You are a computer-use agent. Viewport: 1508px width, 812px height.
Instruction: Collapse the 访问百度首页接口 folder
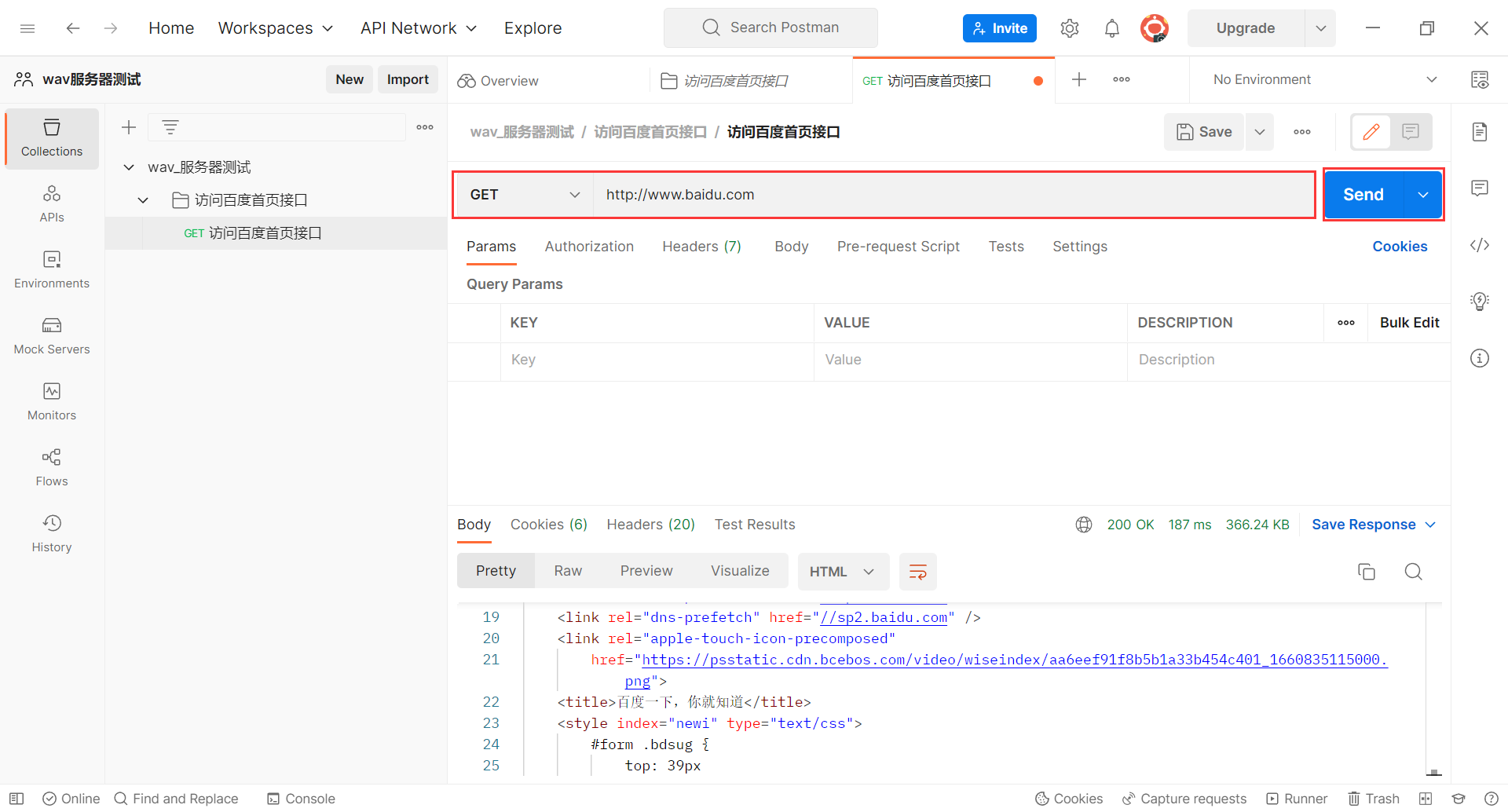[143, 200]
